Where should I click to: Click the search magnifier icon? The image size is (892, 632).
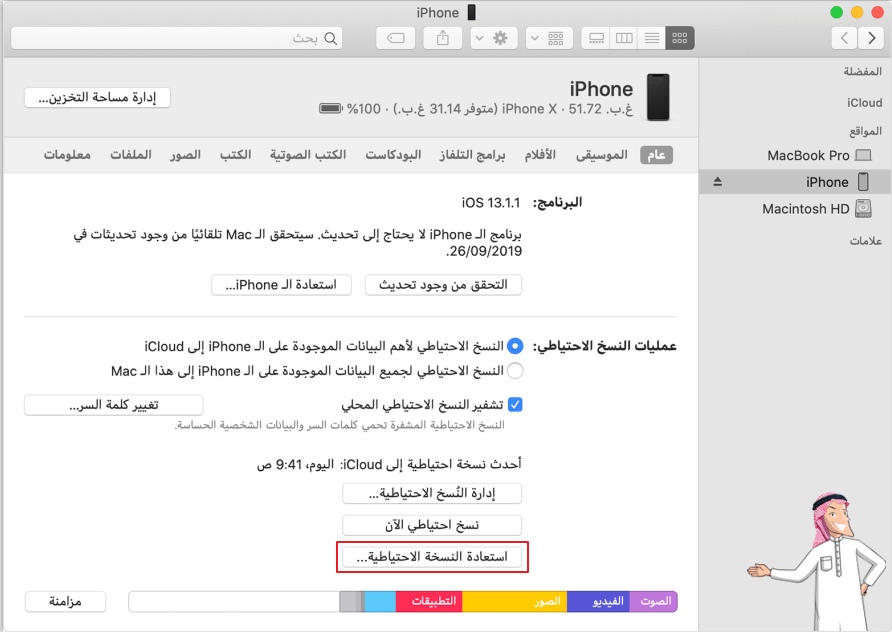tap(331, 38)
